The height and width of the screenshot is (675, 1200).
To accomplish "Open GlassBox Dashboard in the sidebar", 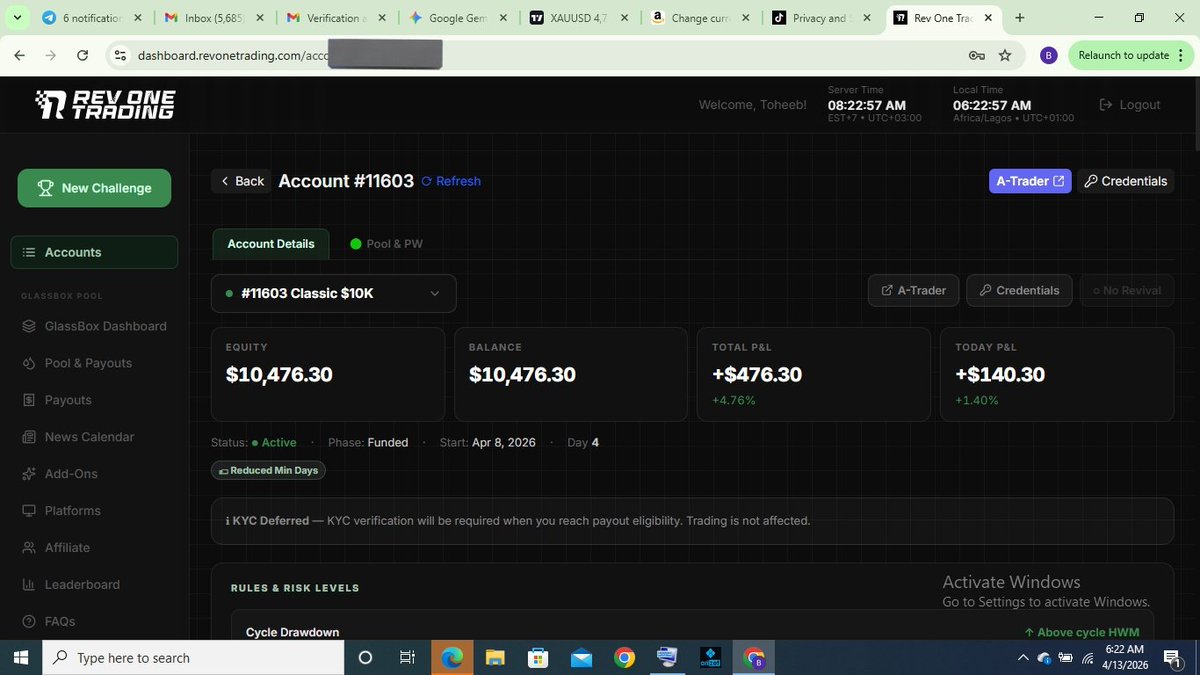I will (94, 326).
